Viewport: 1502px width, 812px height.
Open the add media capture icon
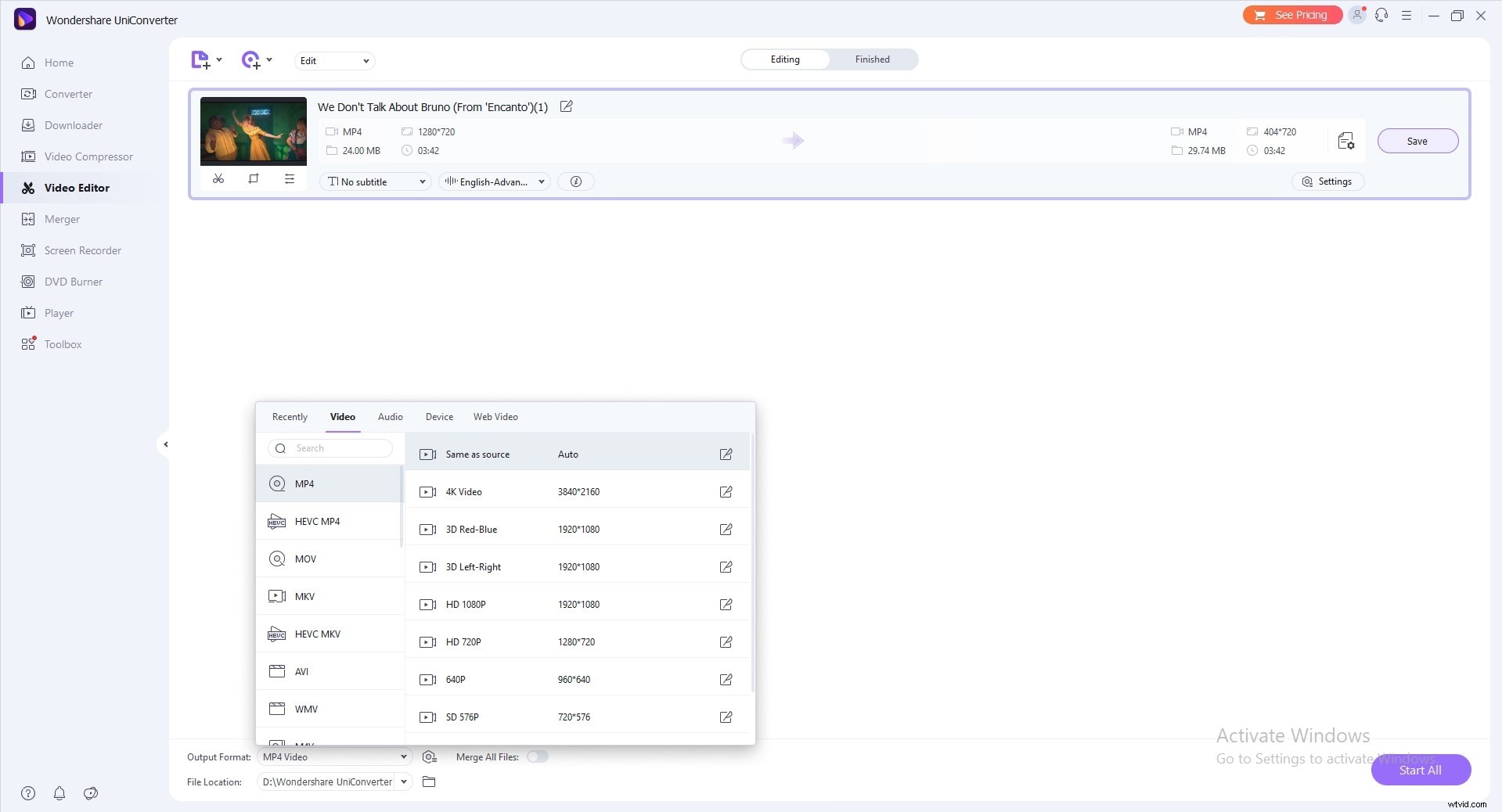coord(251,60)
